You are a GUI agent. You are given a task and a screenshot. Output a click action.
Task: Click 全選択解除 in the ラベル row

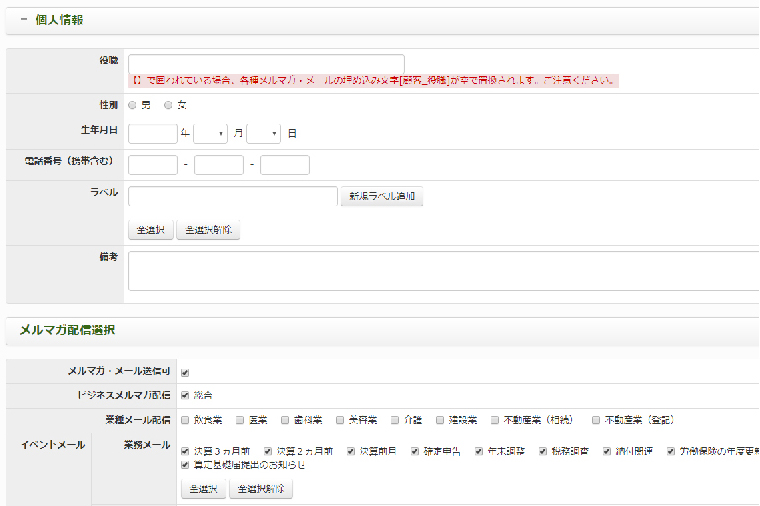coord(208,230)
